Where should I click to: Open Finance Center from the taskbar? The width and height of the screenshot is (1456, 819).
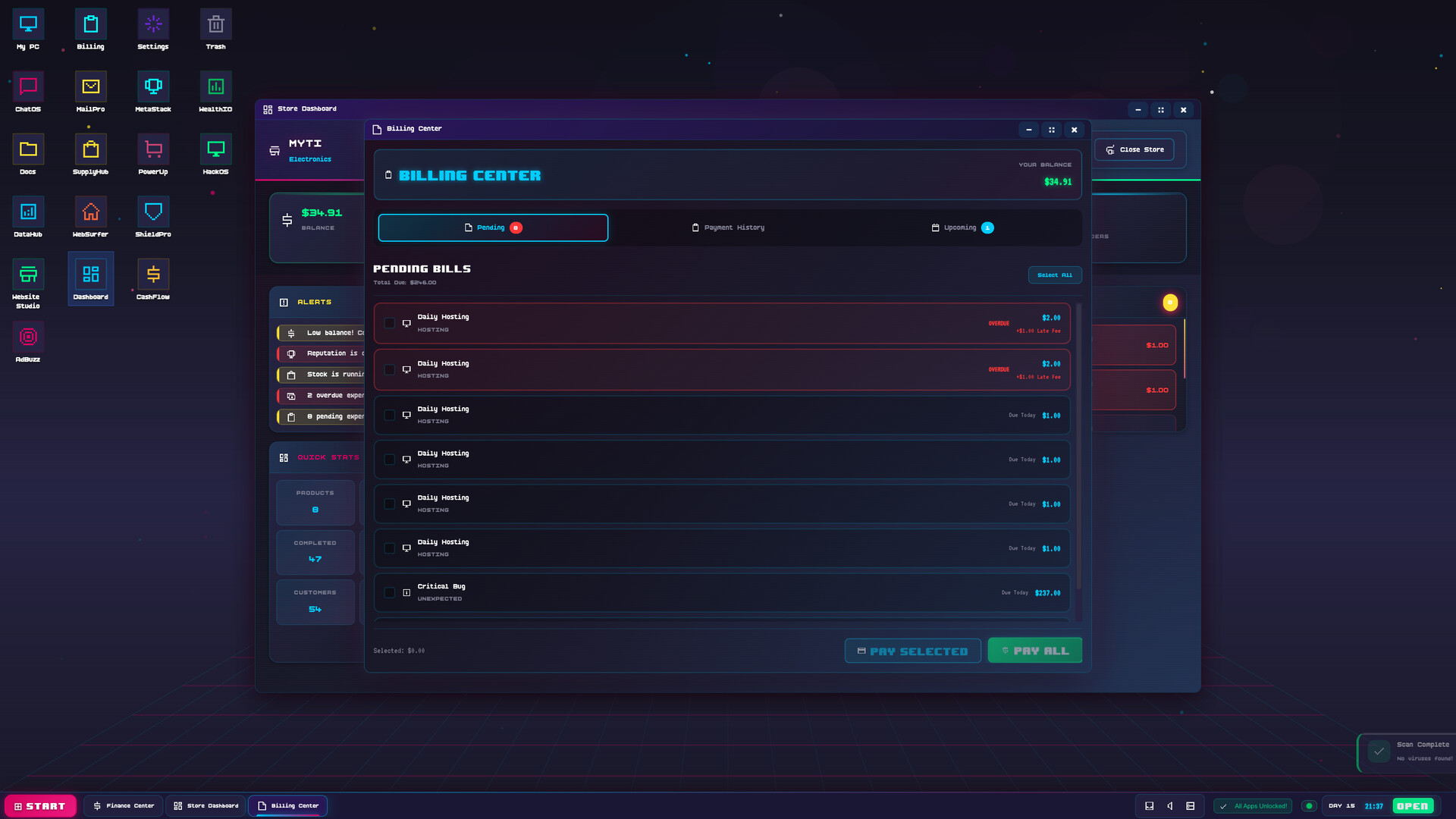(x=123, y=805)
